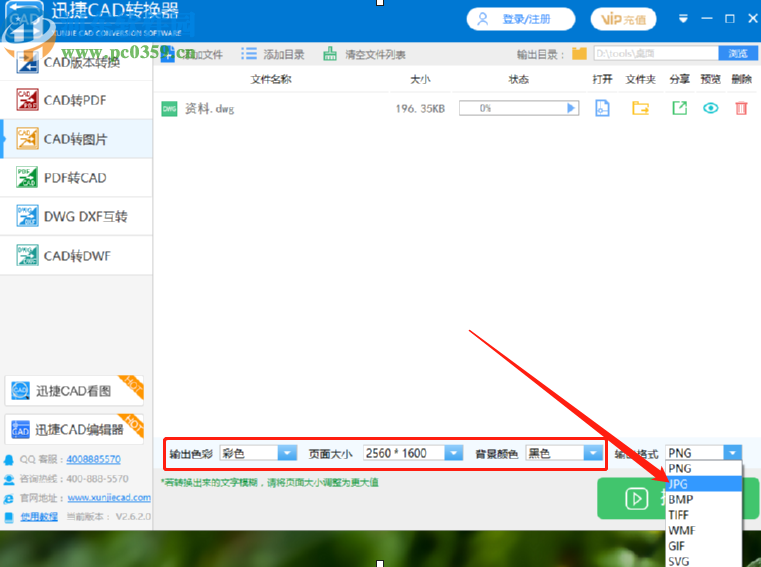Open www.xunjiecad.com website link
The width and height of the screenshot is (761, 567).
tap(109, 498)
